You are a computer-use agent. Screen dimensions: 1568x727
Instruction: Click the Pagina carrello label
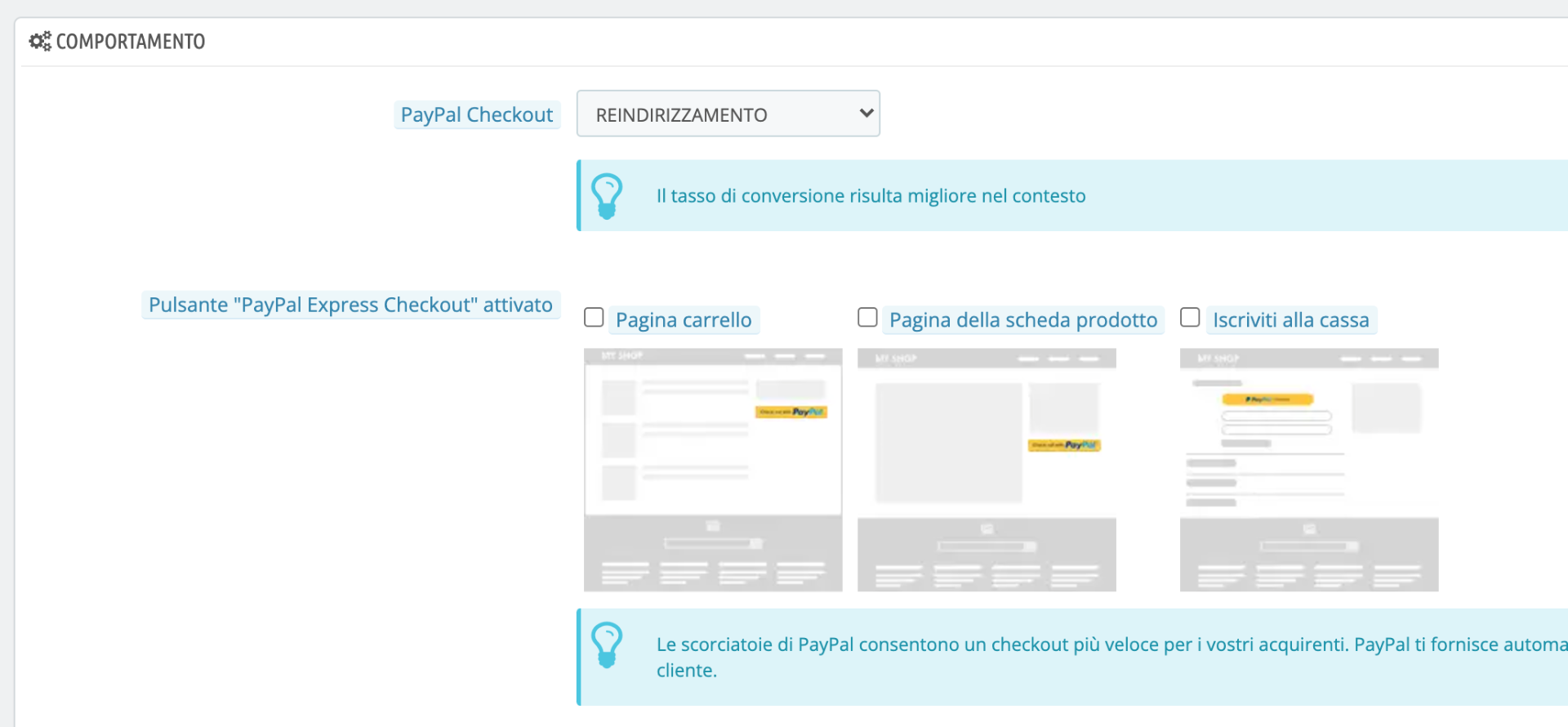(684, 320)
